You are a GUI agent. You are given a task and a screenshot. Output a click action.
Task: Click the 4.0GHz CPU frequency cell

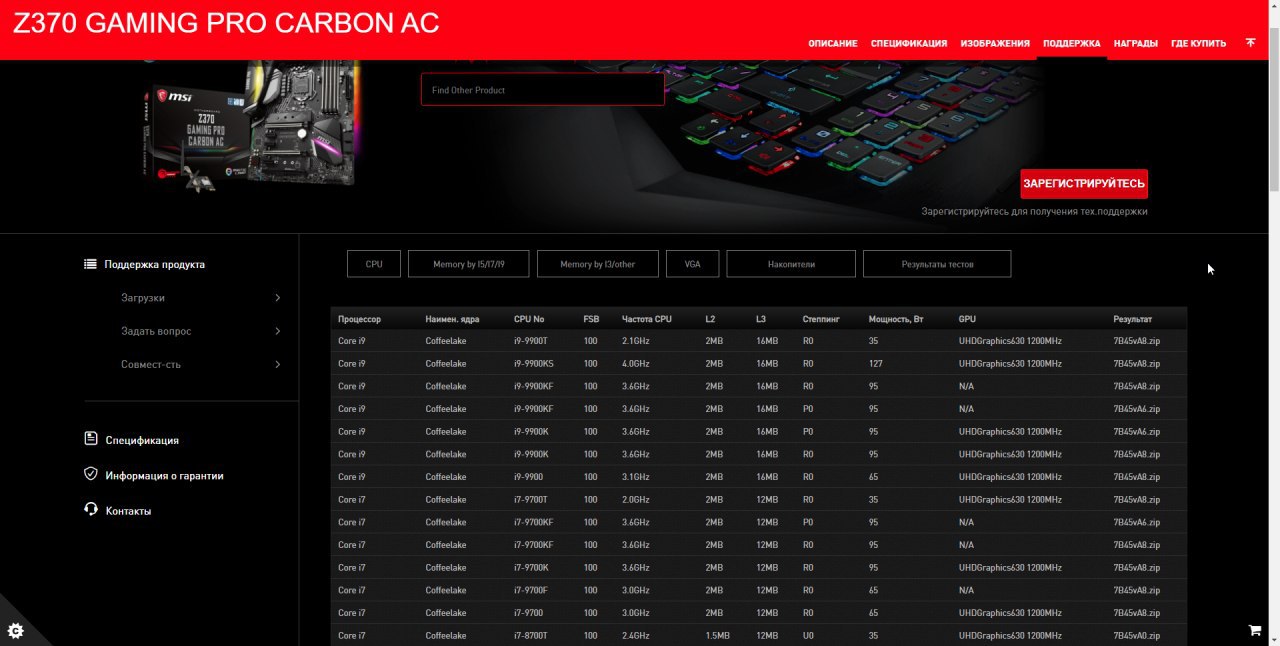635,364
